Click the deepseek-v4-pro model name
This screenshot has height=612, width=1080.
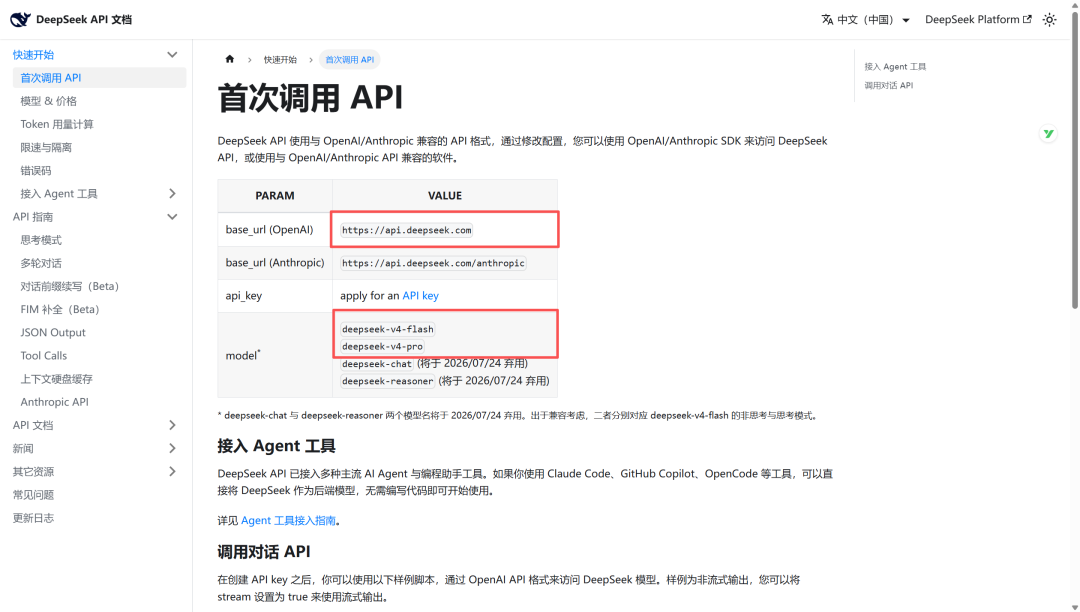pyautogui.click(x=382, y=346)
